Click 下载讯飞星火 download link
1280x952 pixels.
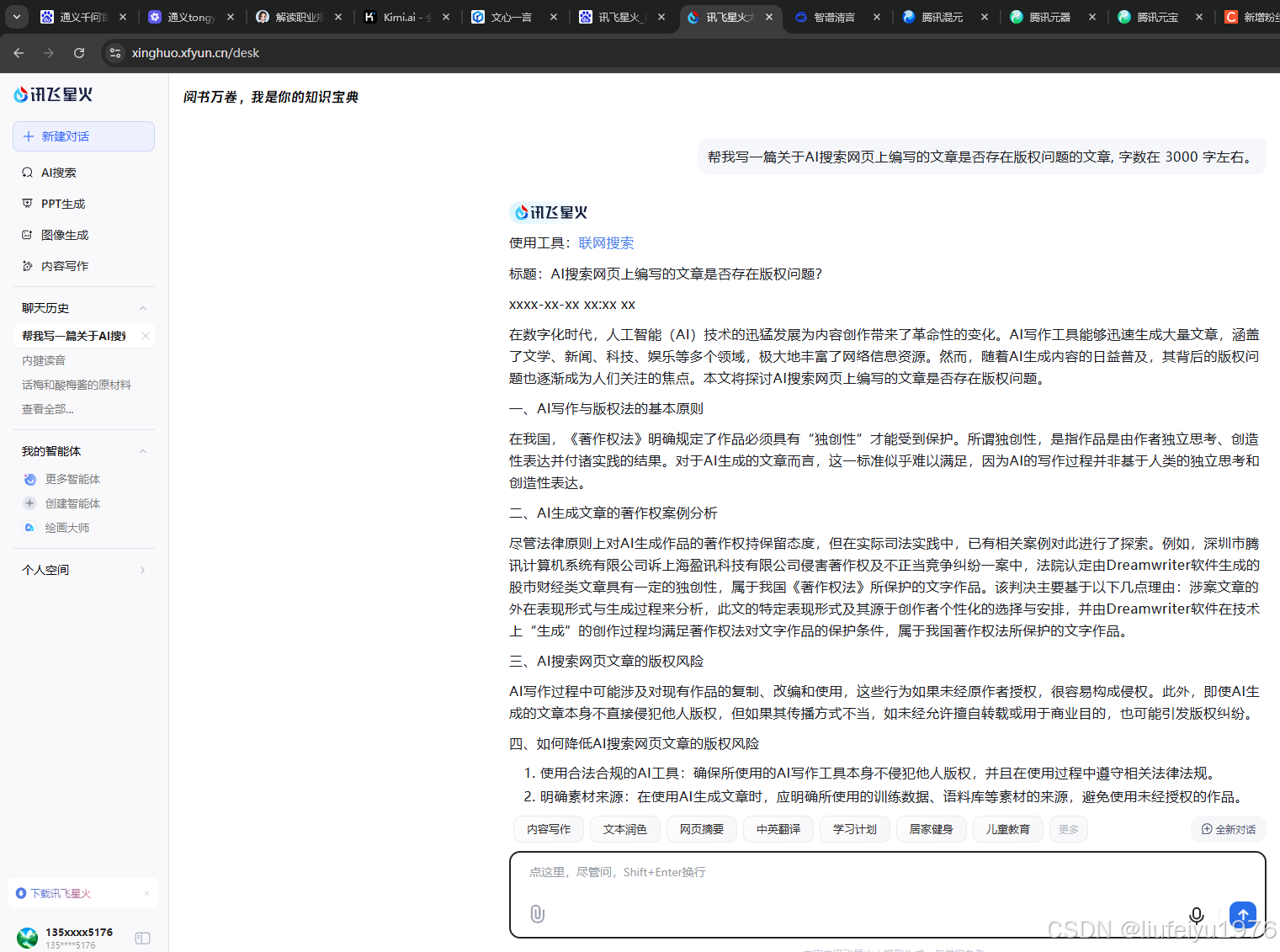60,893
